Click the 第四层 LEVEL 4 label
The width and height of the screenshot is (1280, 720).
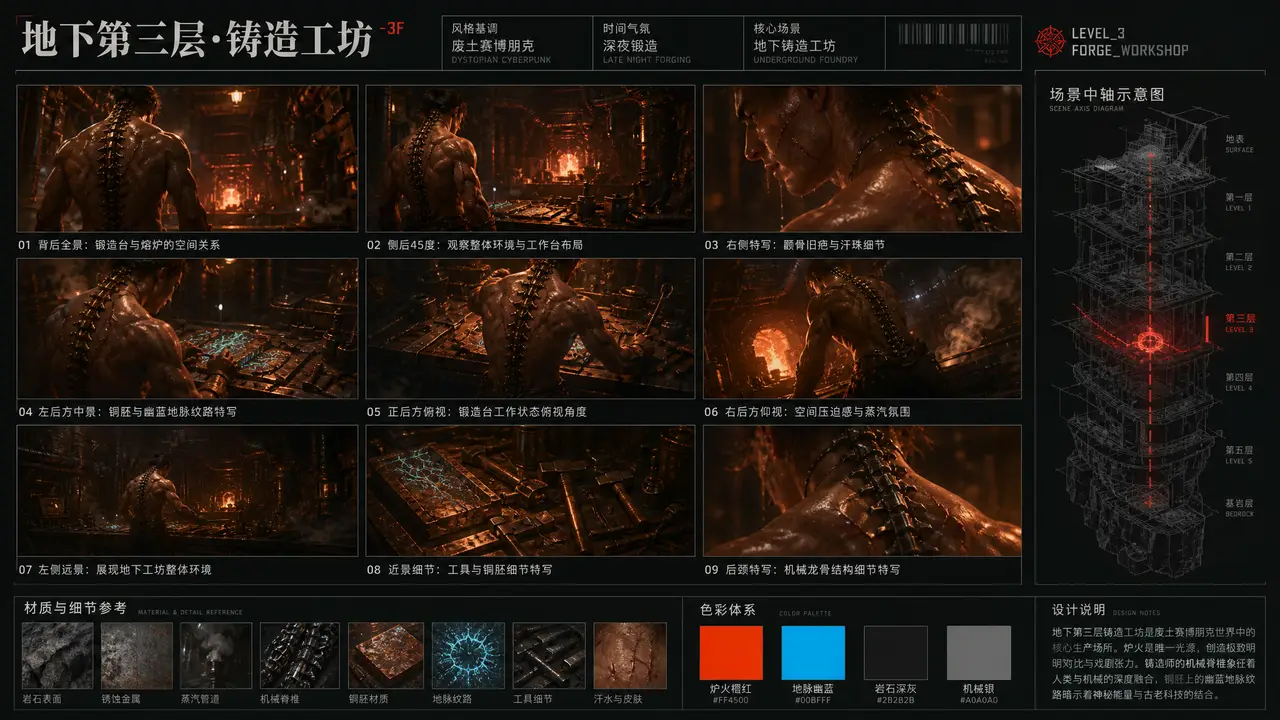click(x=1238, y=381)
